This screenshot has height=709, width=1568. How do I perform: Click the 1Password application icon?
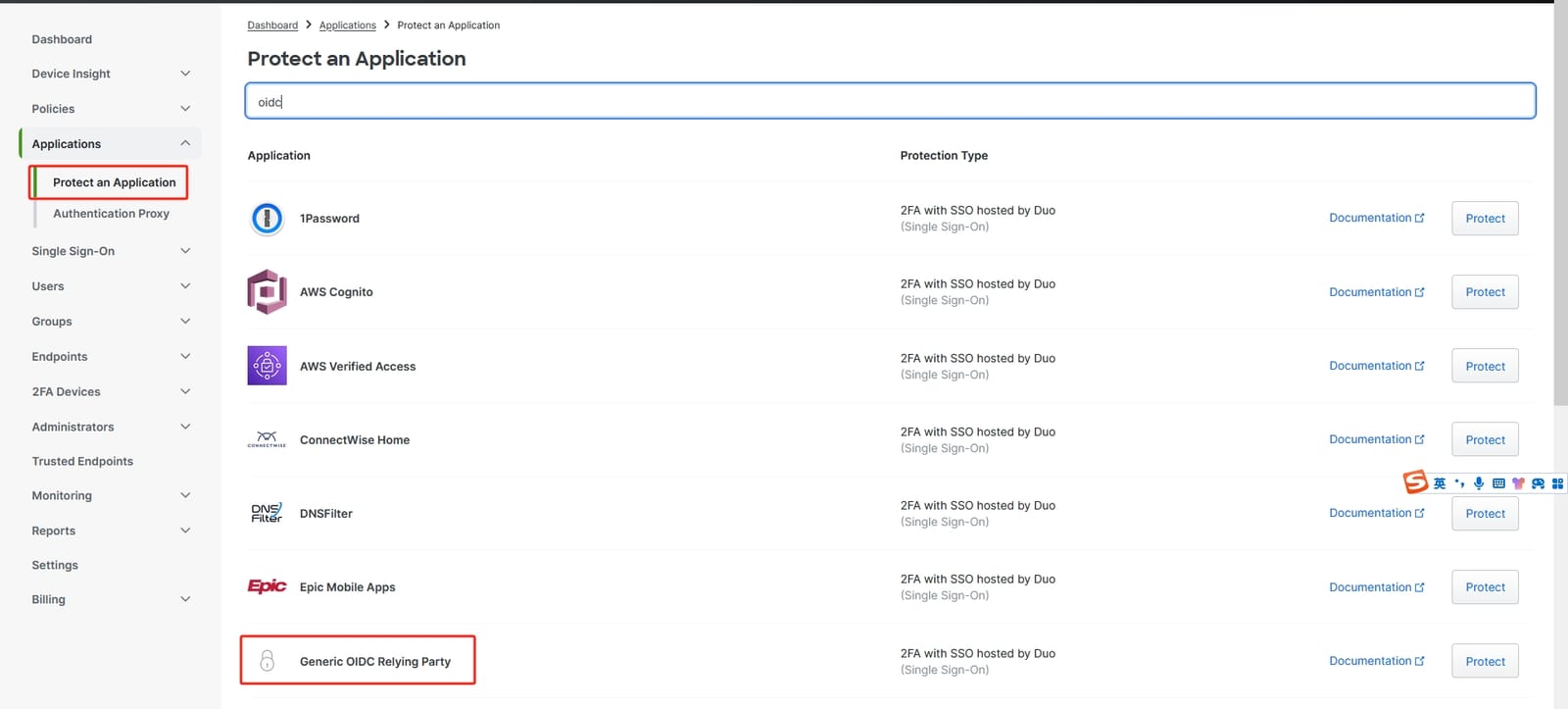click(267, 218)
